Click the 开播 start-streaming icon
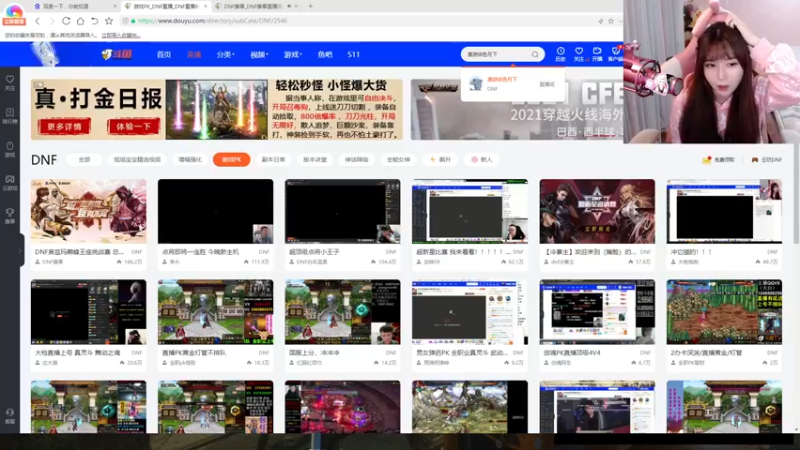Screen dimensions: 800x450 tap(597, 54)
